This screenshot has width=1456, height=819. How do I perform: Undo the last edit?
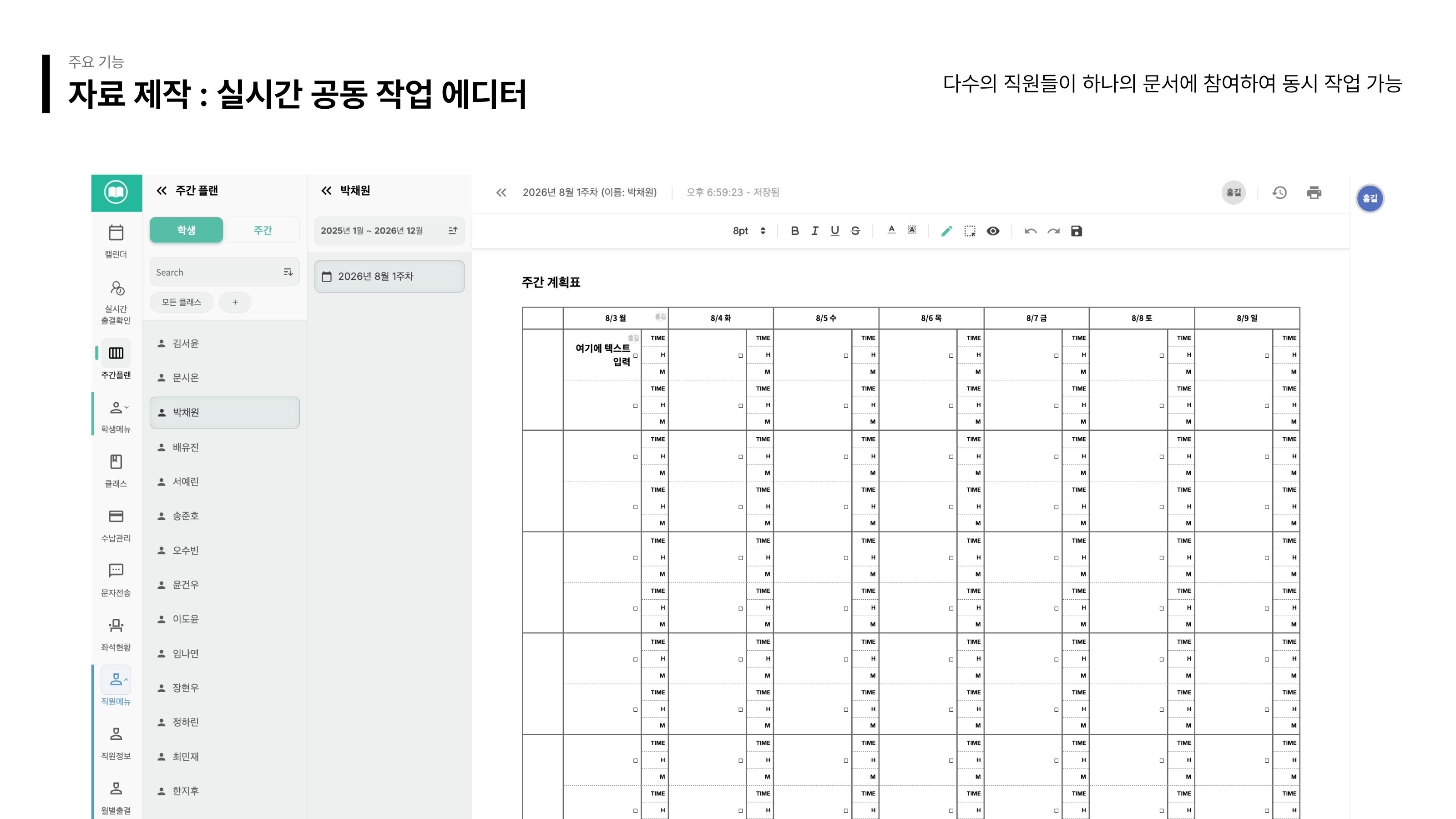1031,231
